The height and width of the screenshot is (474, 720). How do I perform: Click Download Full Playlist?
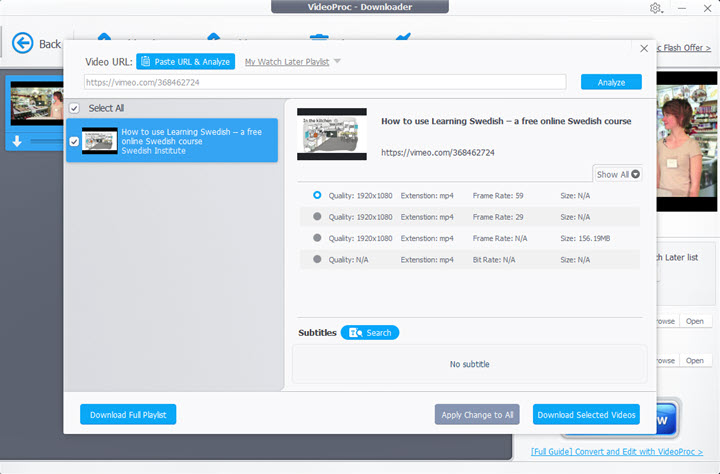coord(128,415)
